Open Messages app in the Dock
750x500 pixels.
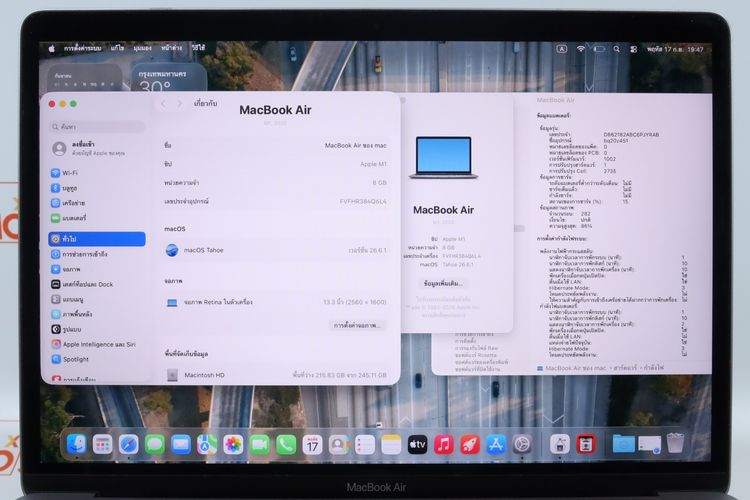pos(154,445)
